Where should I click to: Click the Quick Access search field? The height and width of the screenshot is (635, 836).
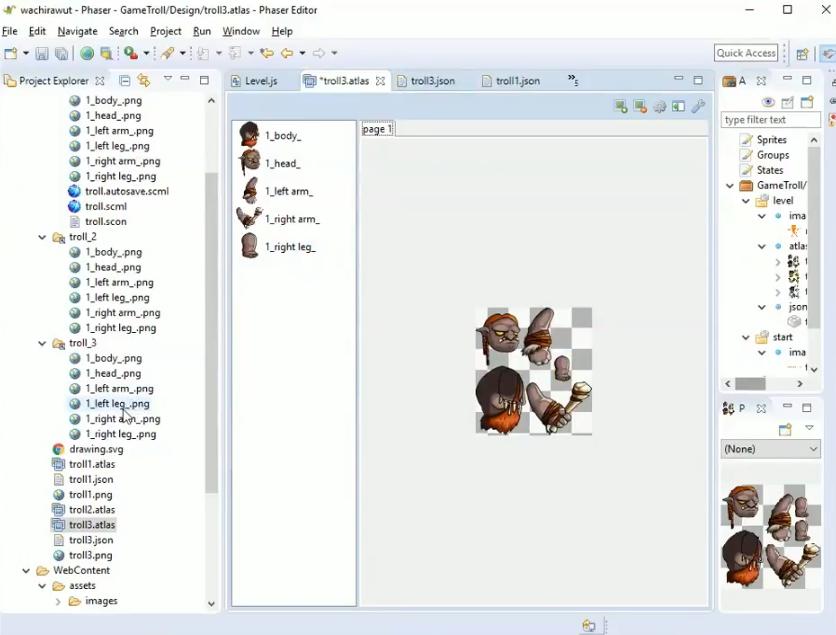click(746, 53)
